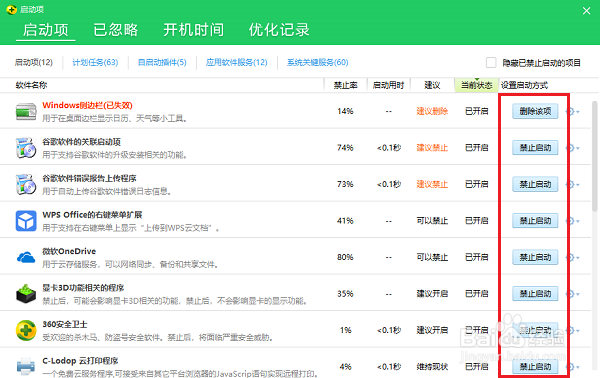
Task: Click the 41% value for WPS Office
Action: [x=345, y=221]
